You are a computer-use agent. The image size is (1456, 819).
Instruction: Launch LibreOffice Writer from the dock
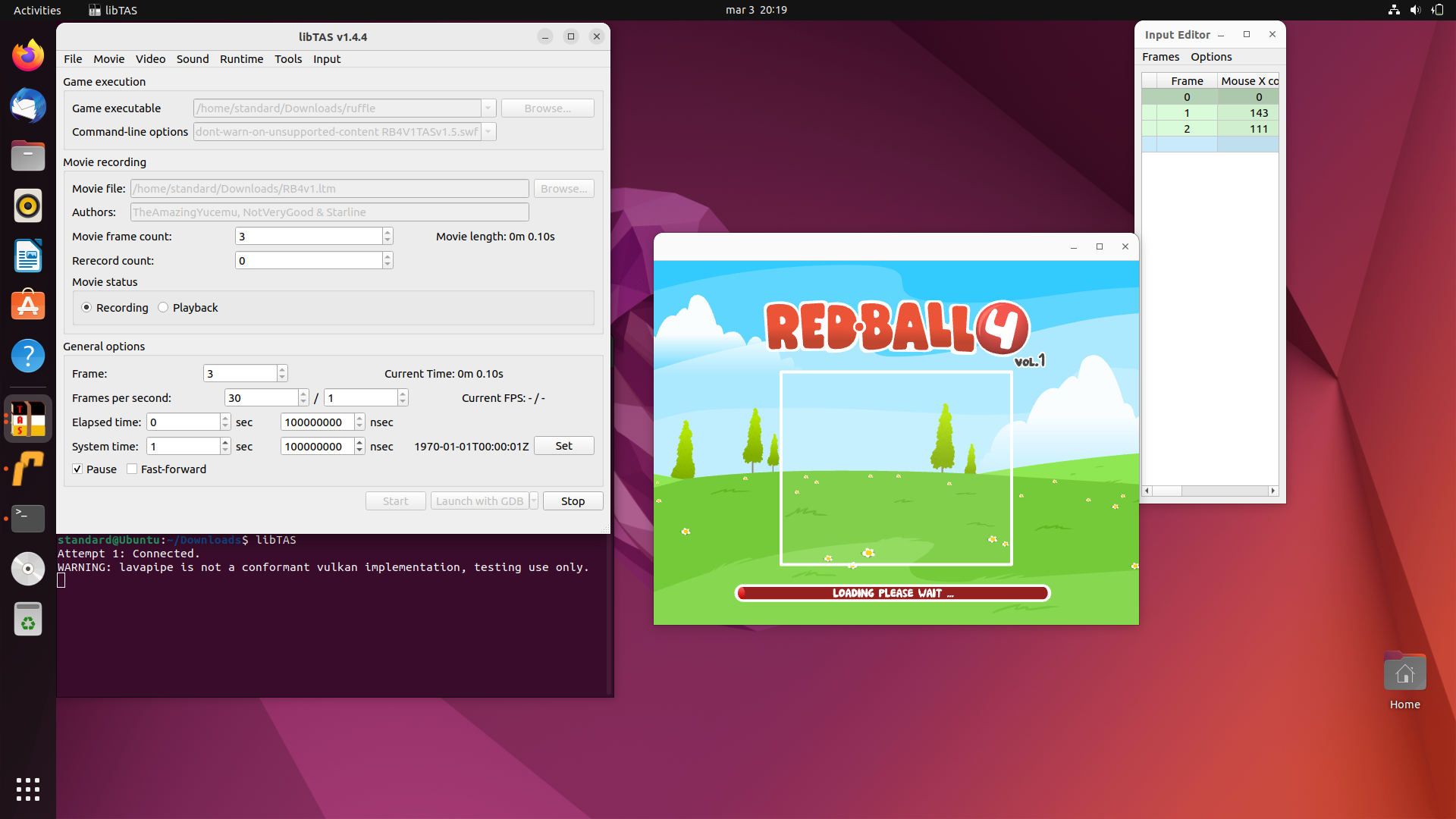[28, 256]
